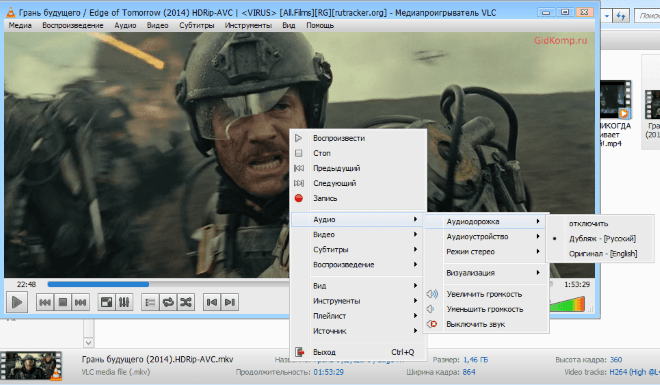Open the Видео menu in menu bar

tap(157, 25)
